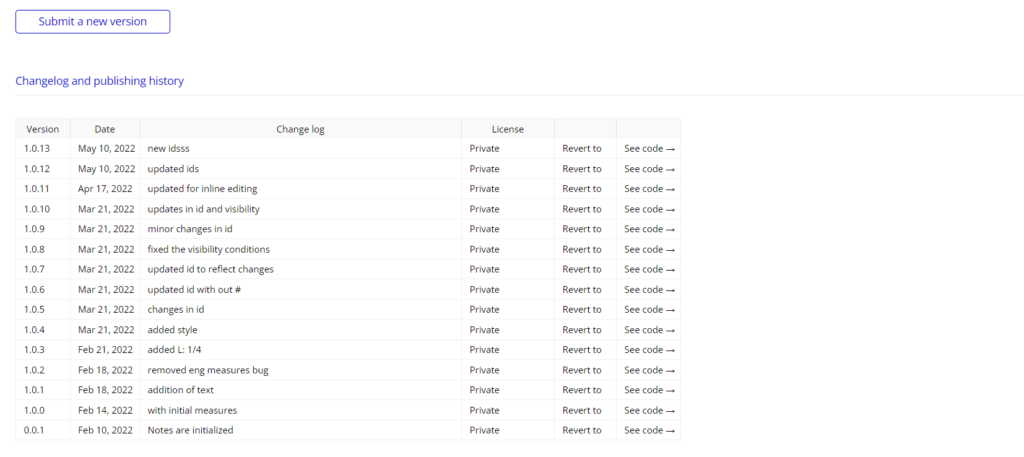Viewport: 1024px width, 457px height.
Task: See code for version 1.0.13
Action: (649, 148)
